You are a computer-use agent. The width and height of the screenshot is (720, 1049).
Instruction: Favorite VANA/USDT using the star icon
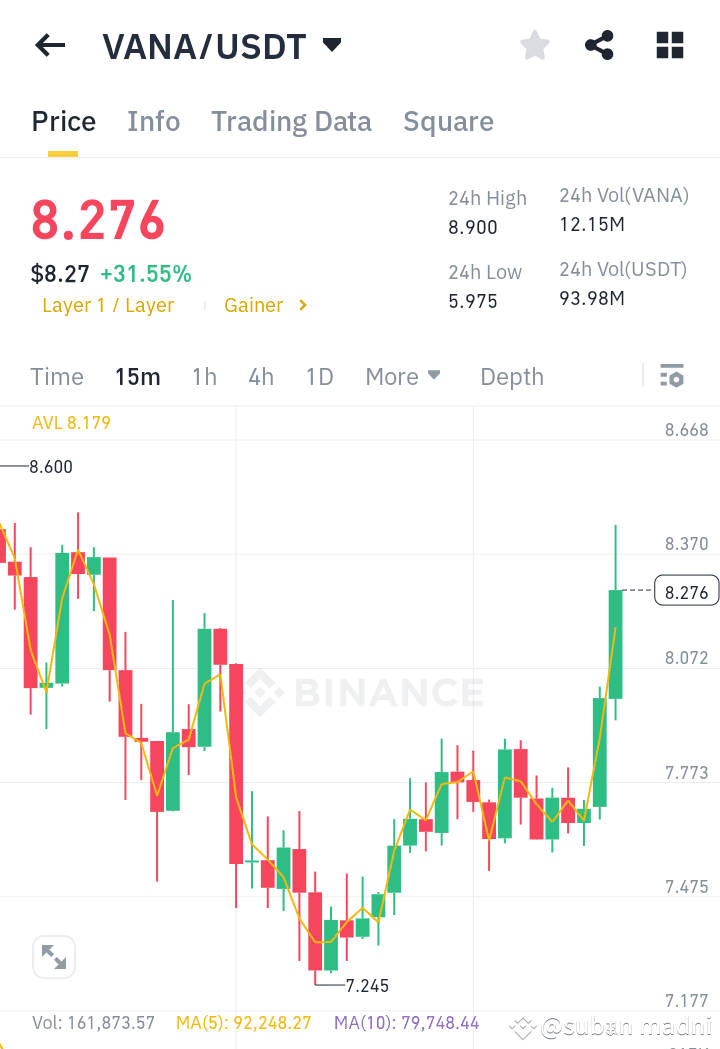534,45
